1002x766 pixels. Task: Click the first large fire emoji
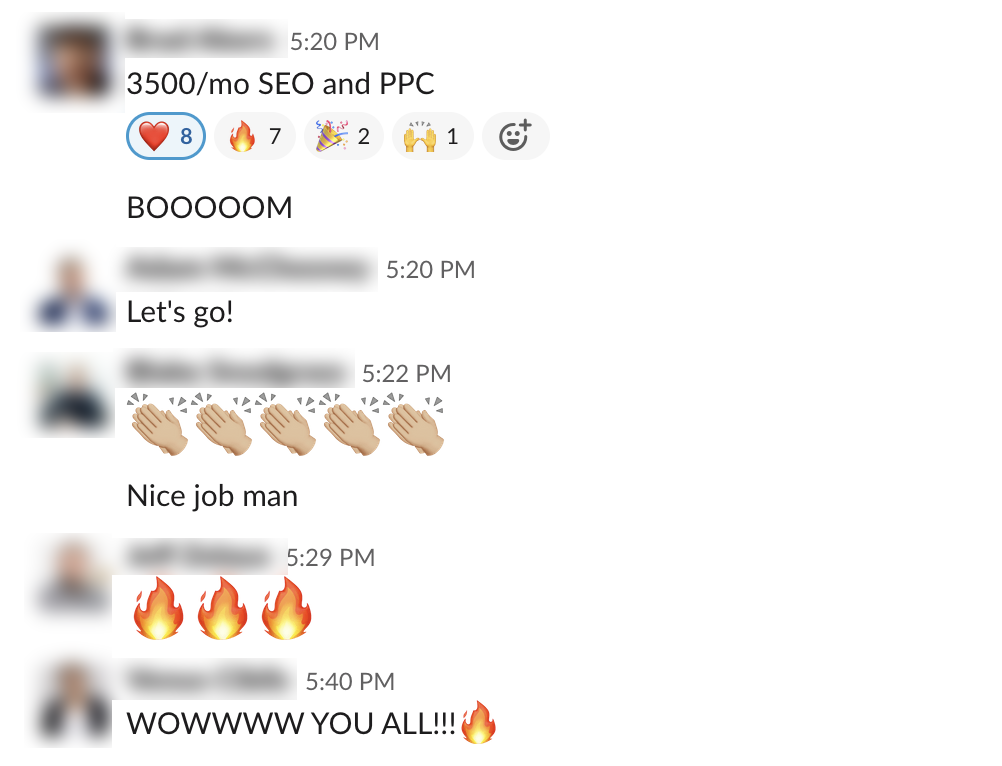pyautogui.click(x=158, y=608)
